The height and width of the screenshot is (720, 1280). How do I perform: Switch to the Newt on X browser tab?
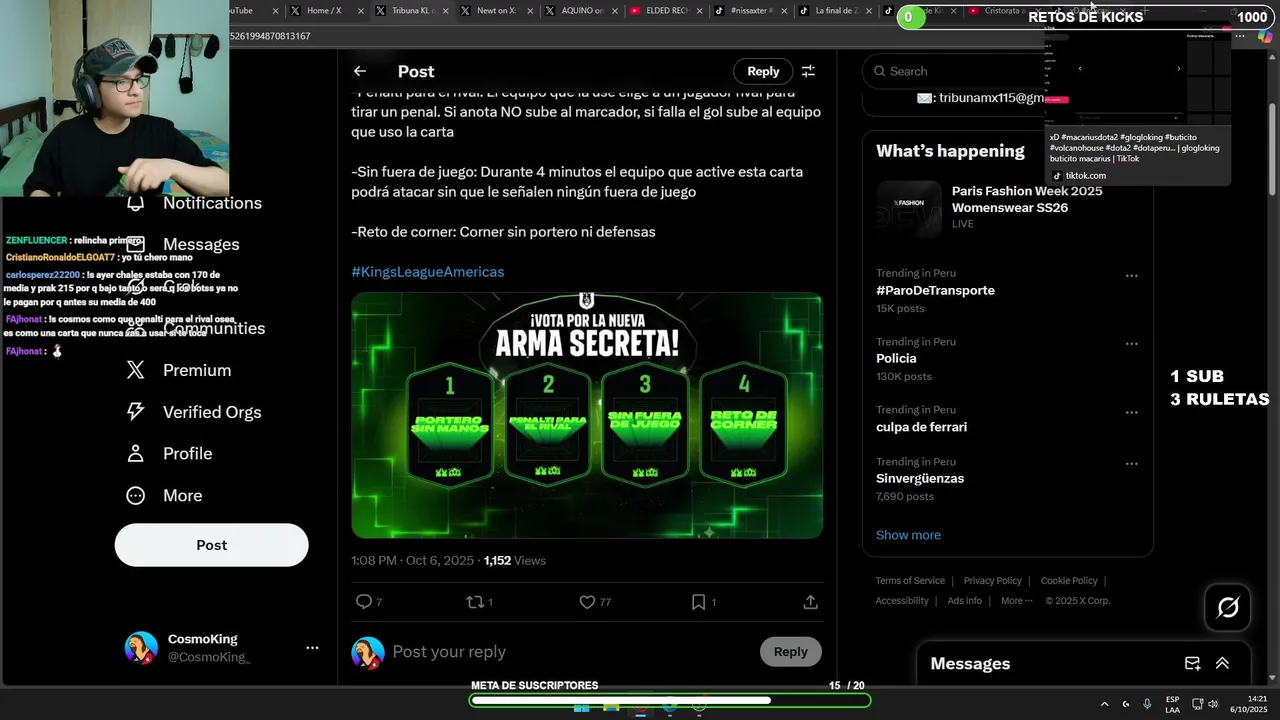tap(494, 11)
